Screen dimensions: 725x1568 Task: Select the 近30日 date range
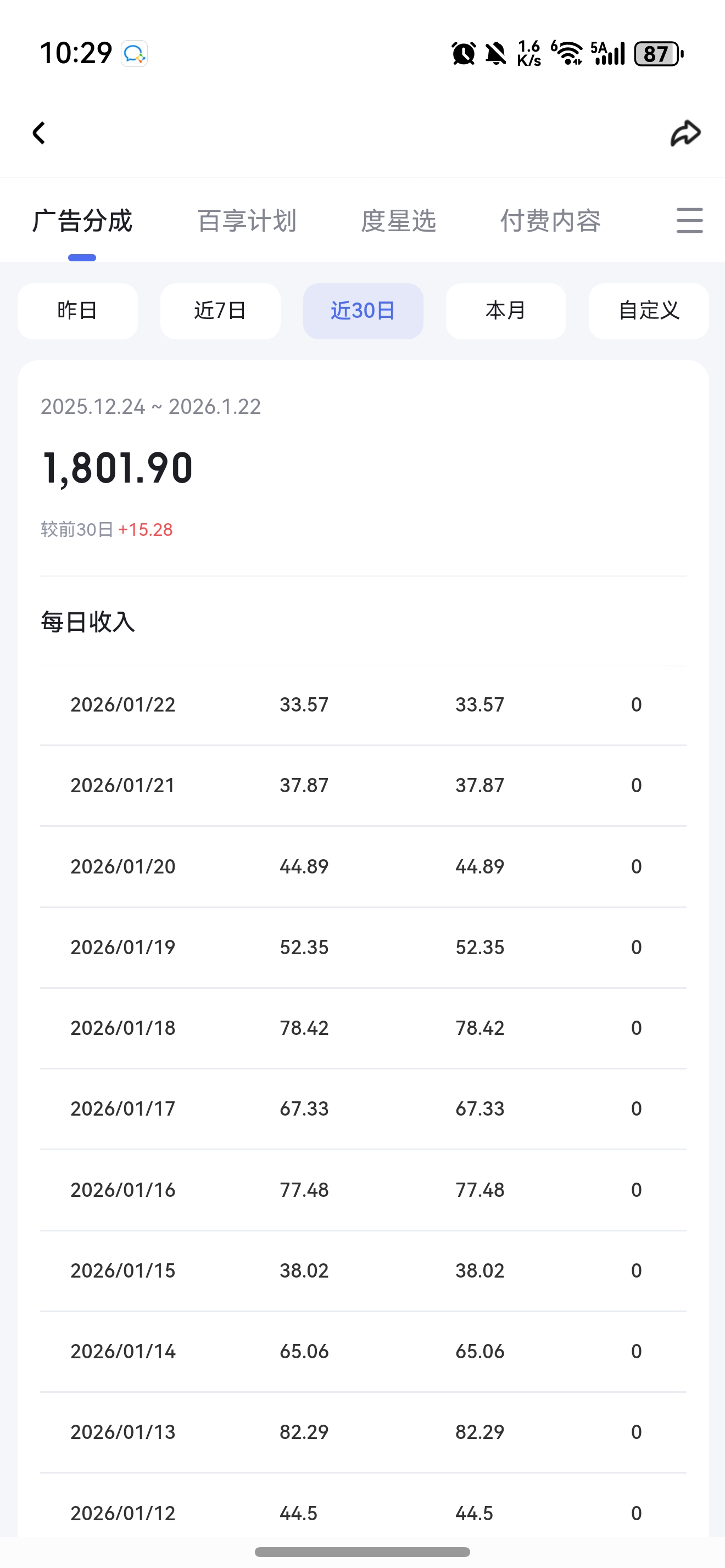(x=363, y=310)
